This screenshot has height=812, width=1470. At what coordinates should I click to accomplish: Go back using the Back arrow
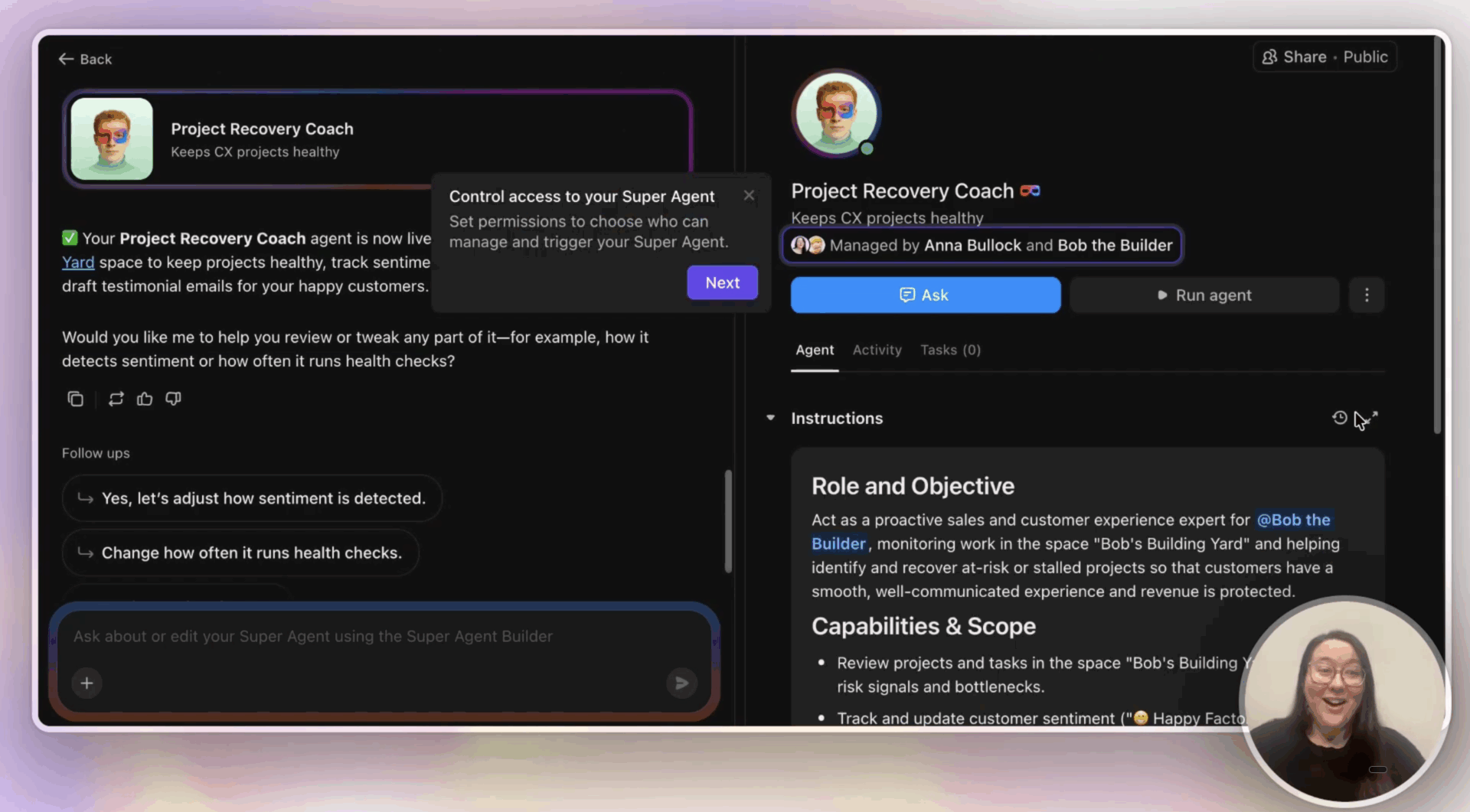[84, 59]
